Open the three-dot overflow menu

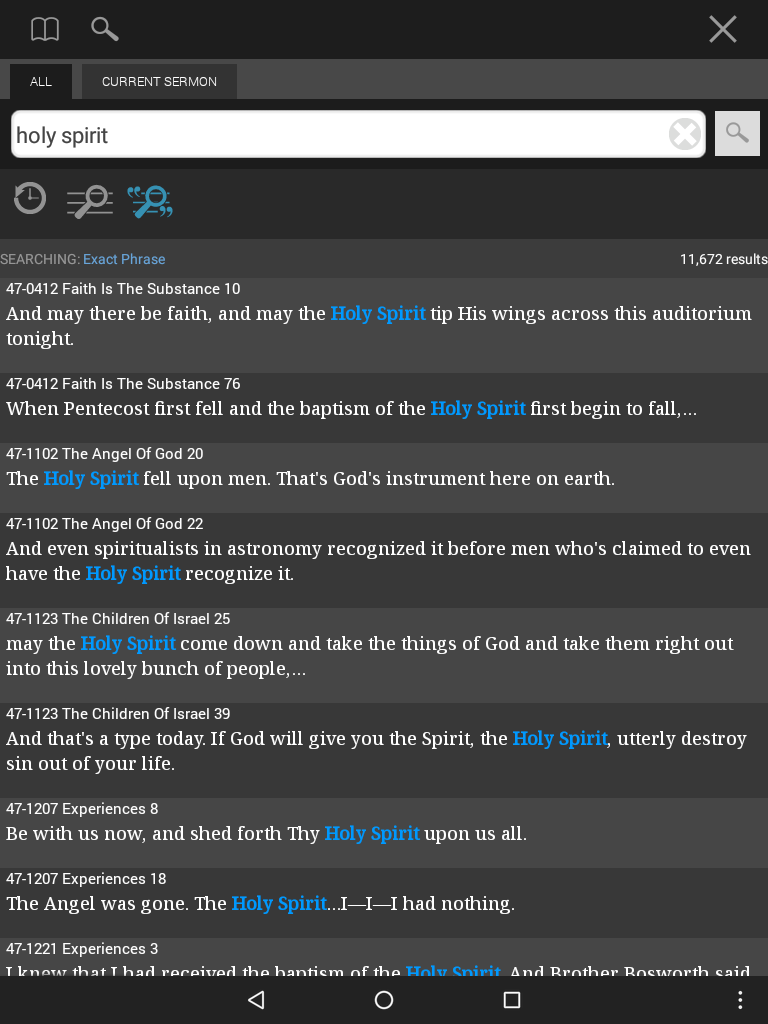pos(740,1000)
